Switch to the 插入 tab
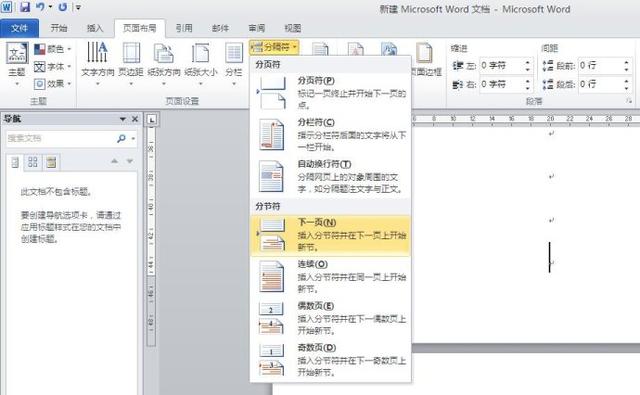Screen dimensions: 640x395 [95, 28]
